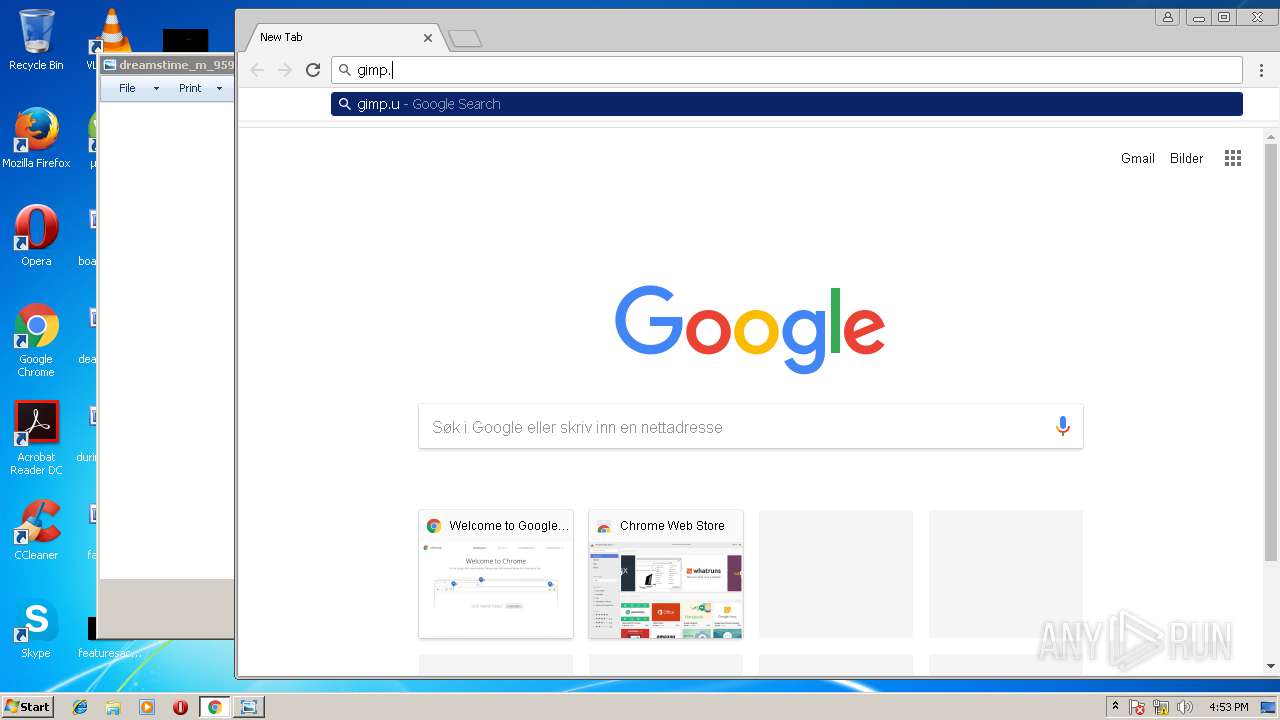This screenshot has width=1280, height=720.
Task: Open a new Chrome tab
Action: pos(465,38)
